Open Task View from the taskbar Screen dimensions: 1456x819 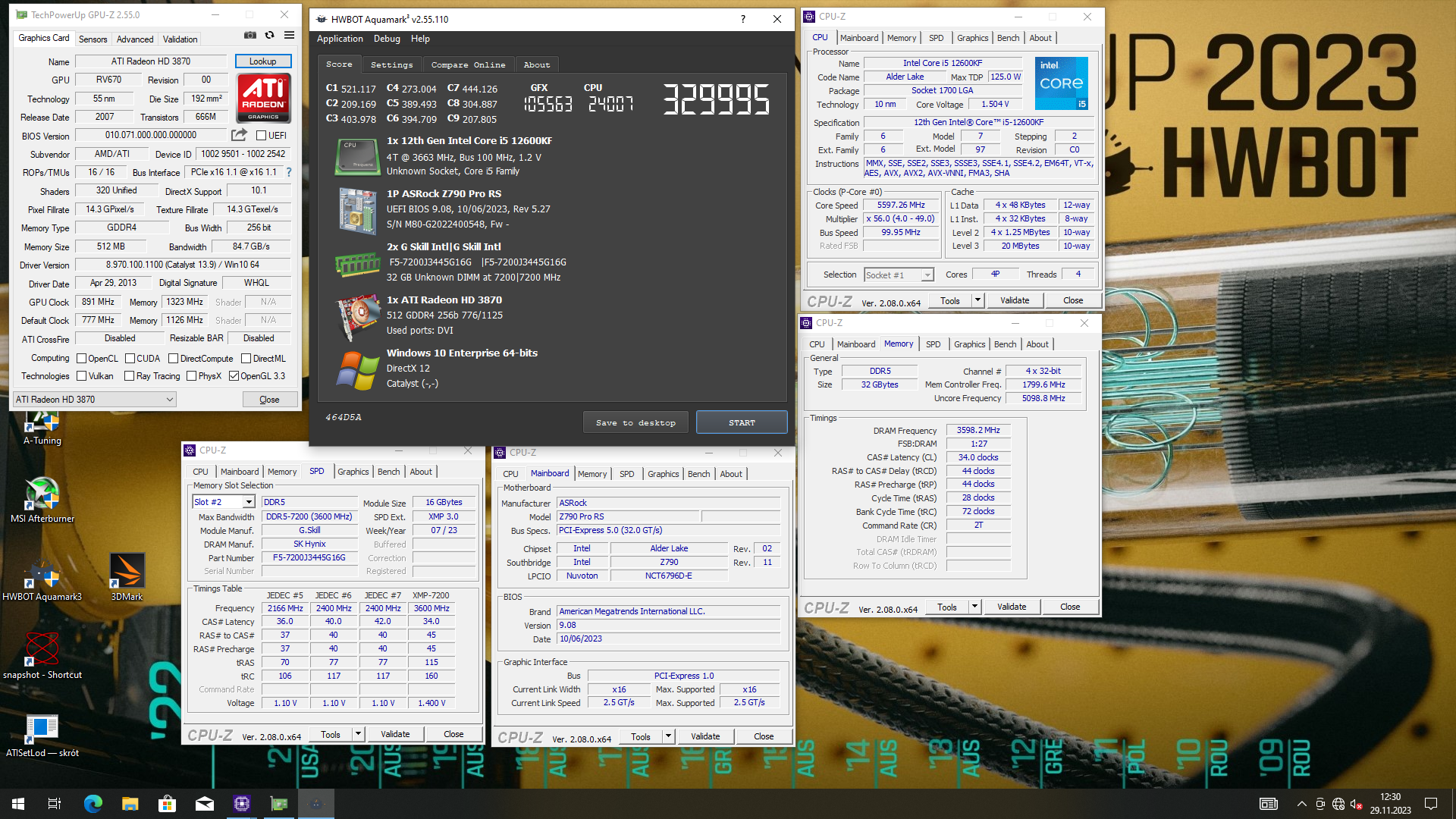55,804
